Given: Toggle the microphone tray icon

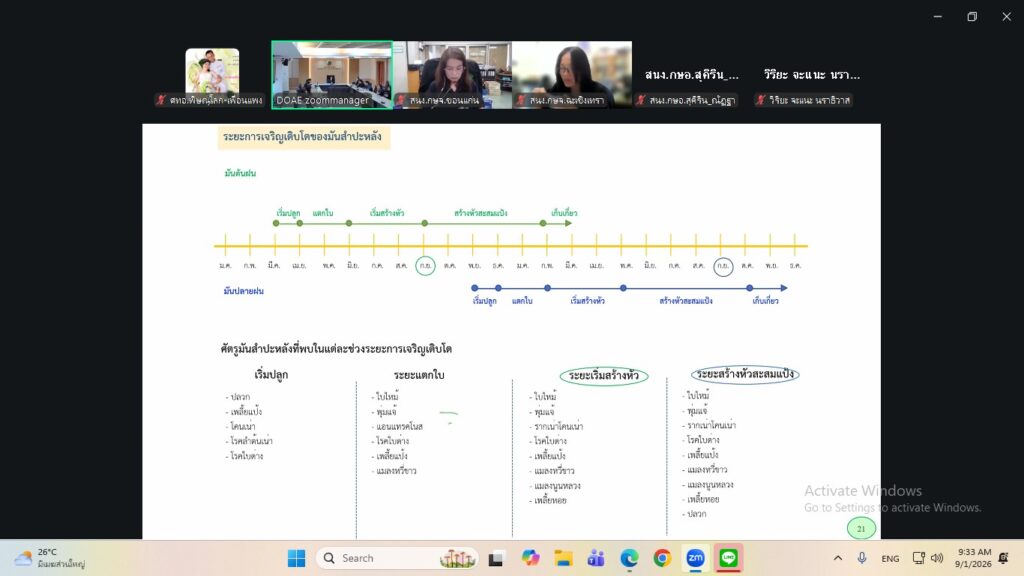Looking at the screenshot, I should point(862,558).
